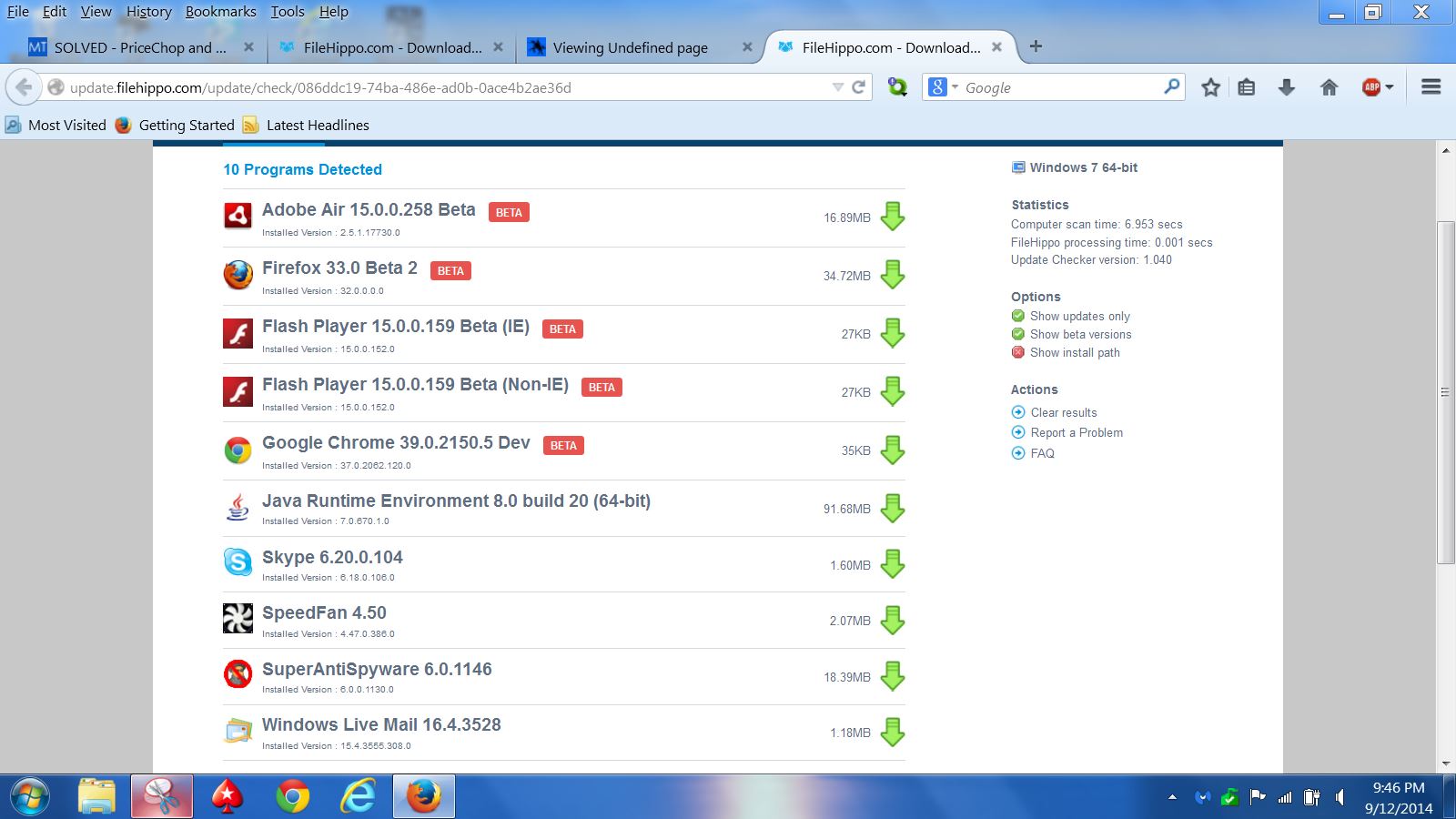The image size is (1456, 819).
Task: Bookmark this page with the star icon
Action: tap(1210, 87)
